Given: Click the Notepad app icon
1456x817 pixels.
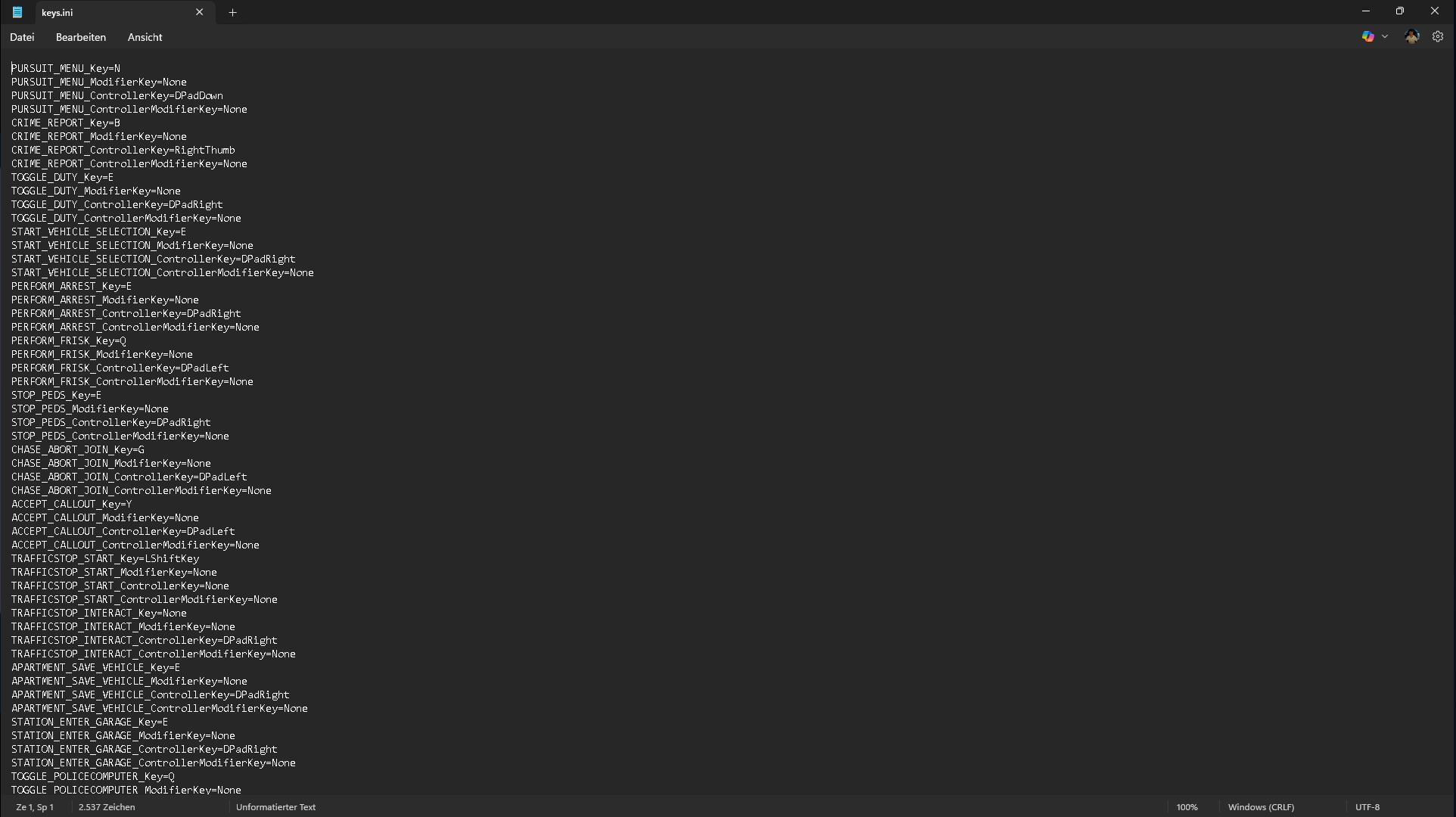Looking at the screenshot, I should (17, 12).
